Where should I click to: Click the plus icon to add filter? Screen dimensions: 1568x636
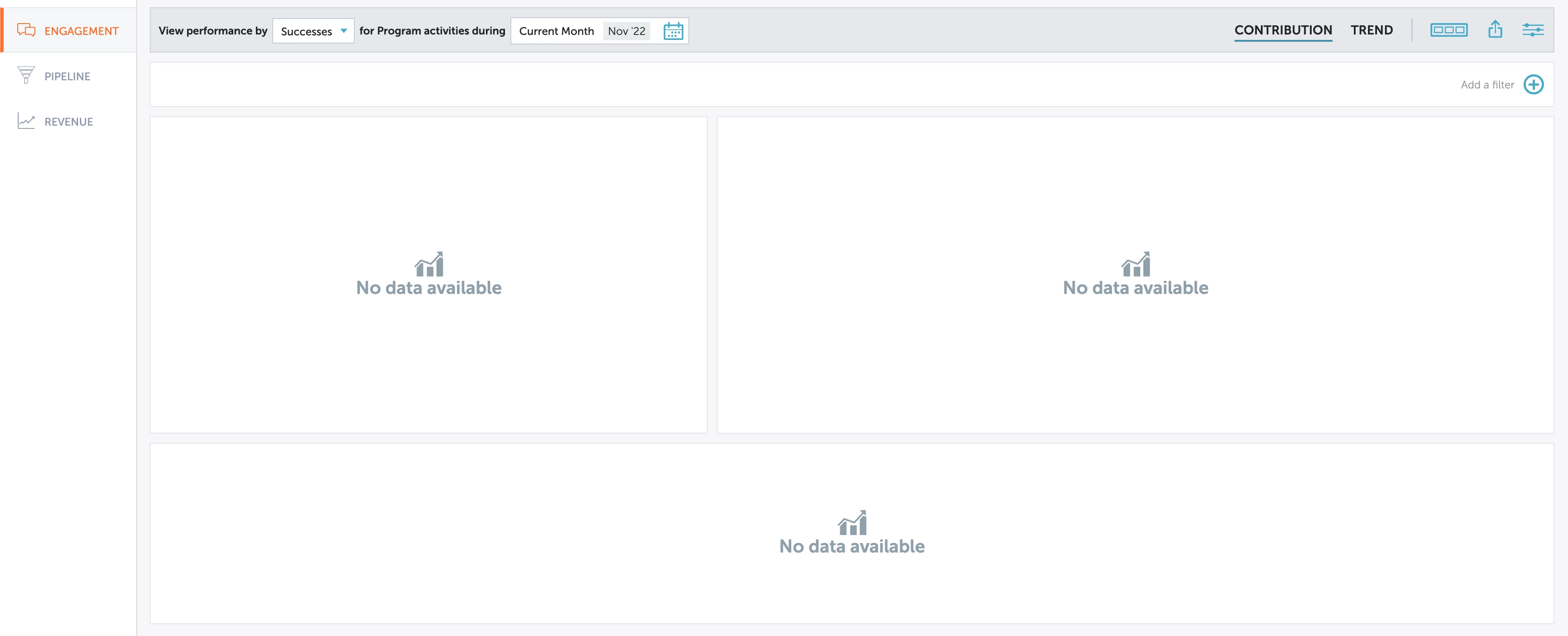point(1533,84)
